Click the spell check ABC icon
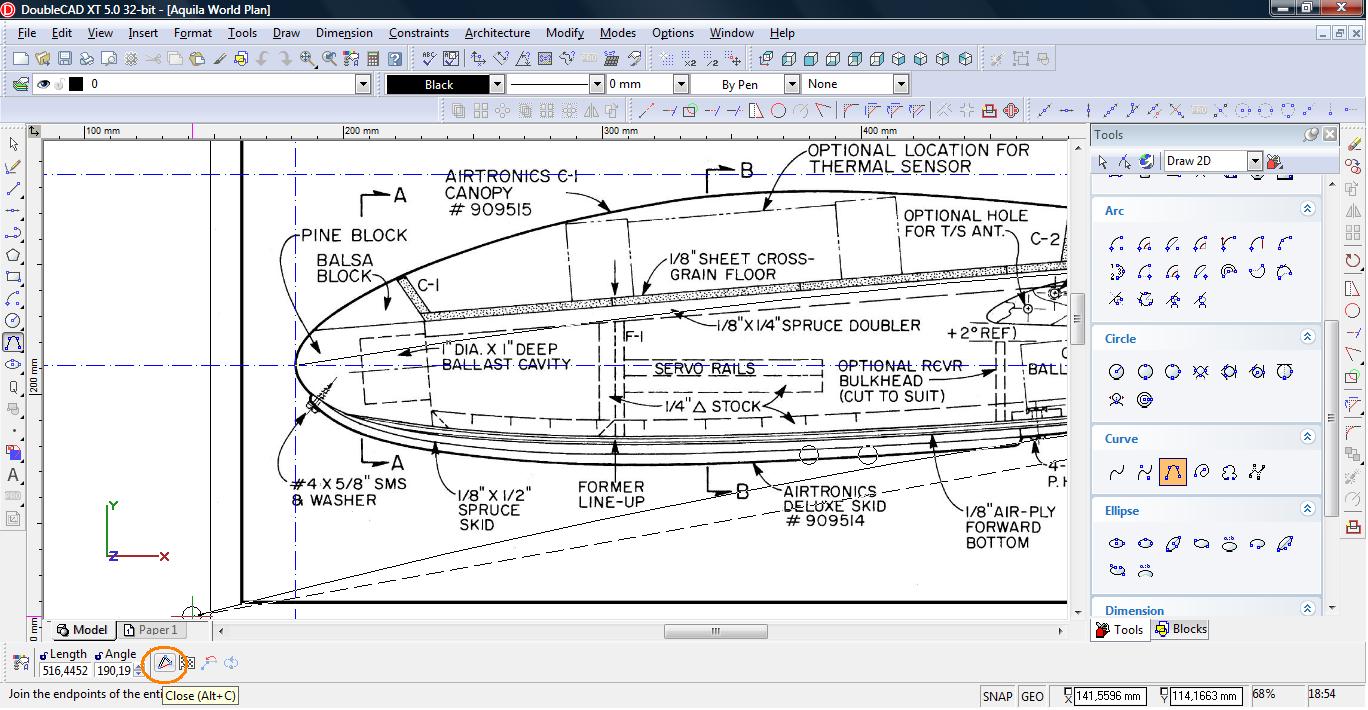This screenshot has width=1368, height=710. click(x=428, y=59)
